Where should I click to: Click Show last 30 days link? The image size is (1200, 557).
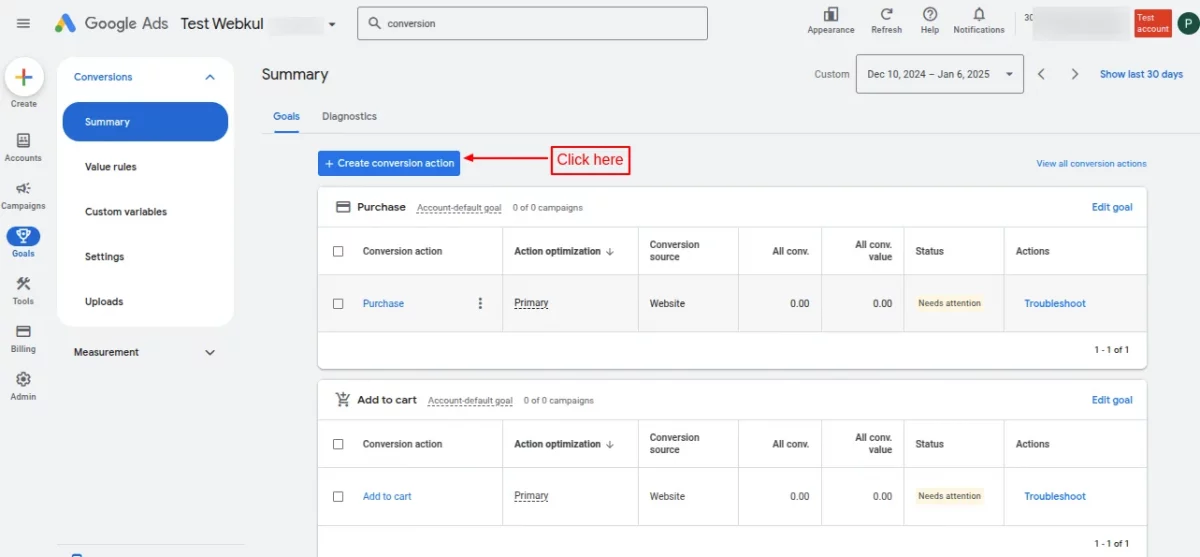[1141, 74]
